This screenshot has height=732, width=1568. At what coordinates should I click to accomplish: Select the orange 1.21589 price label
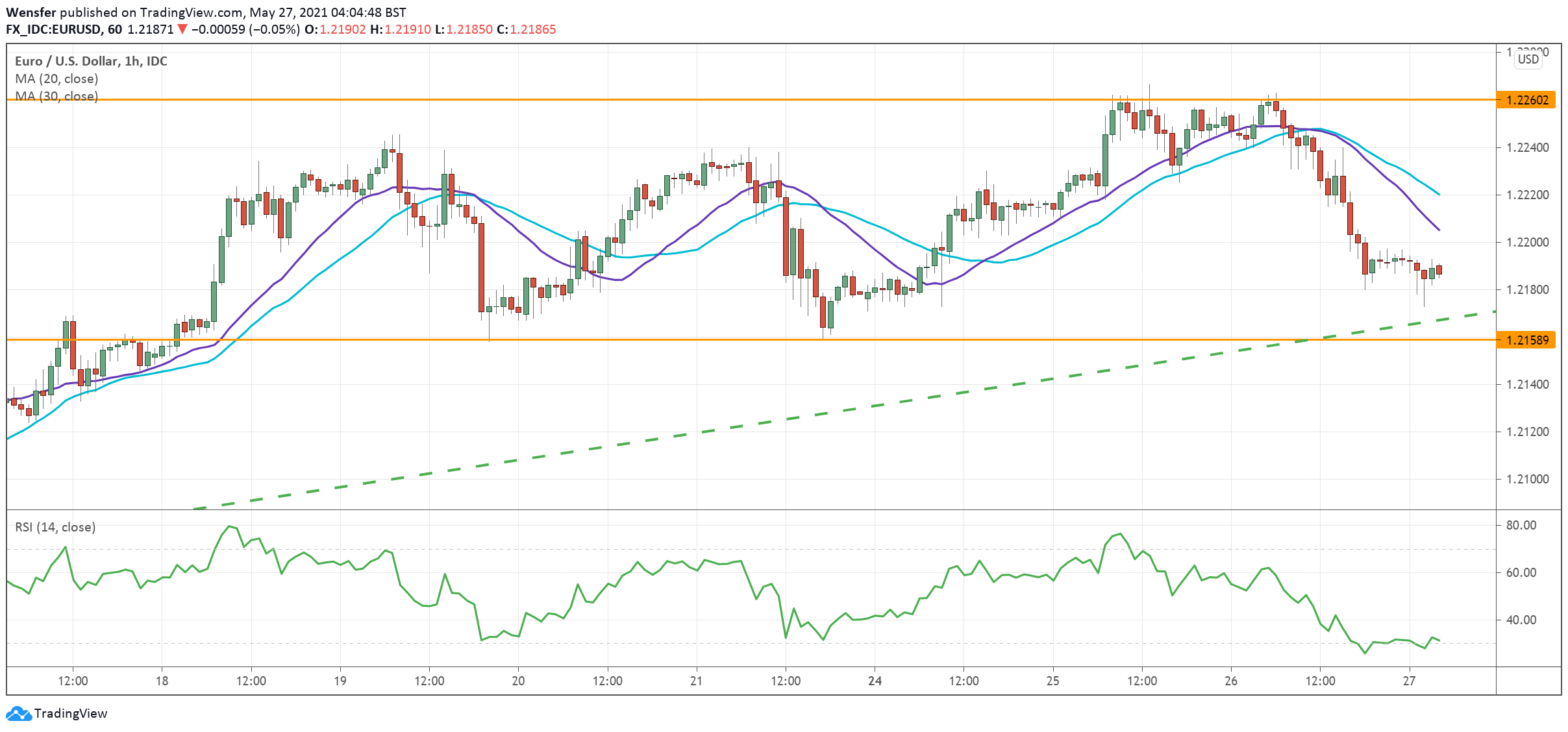[1526, 340]
